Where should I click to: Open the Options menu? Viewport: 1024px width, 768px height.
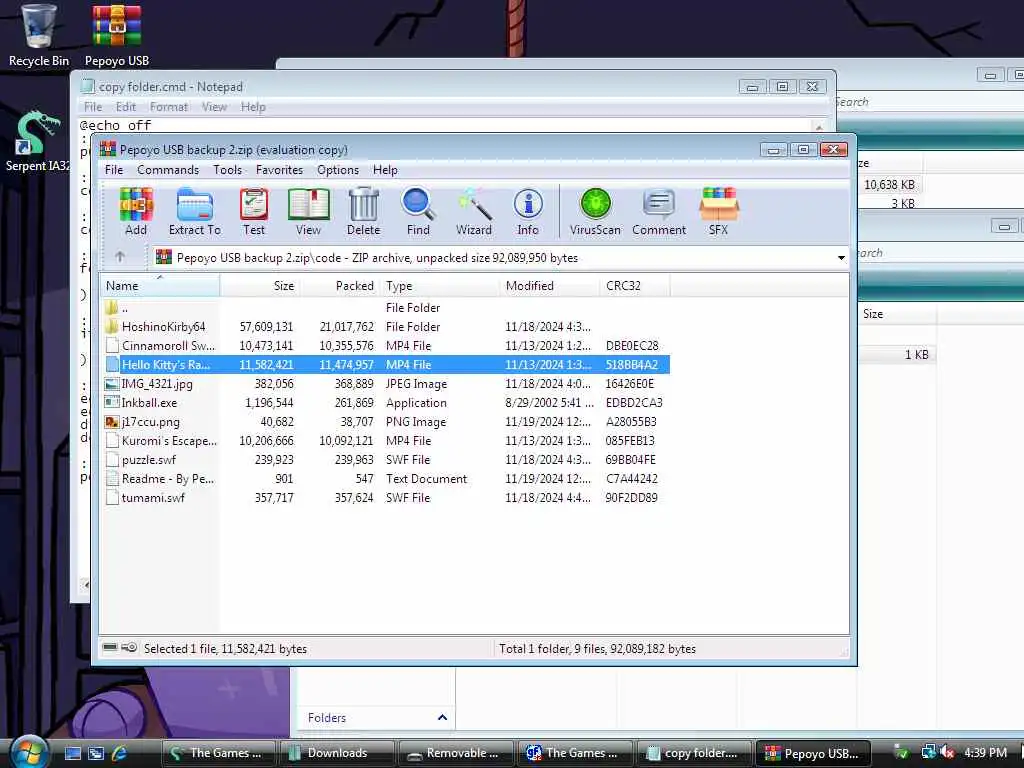[338, 170]
